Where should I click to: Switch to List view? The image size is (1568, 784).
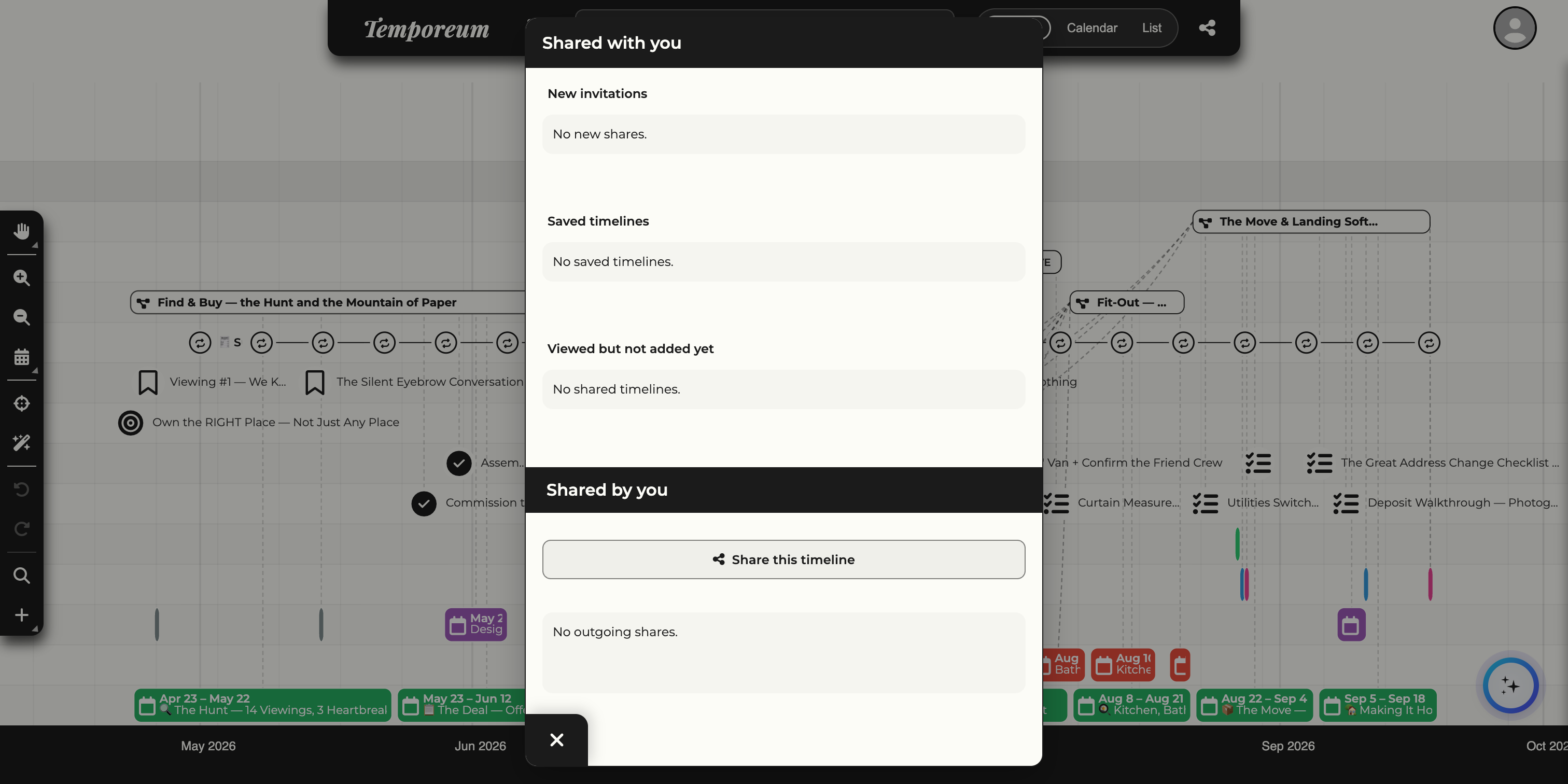coord(1152,28)
